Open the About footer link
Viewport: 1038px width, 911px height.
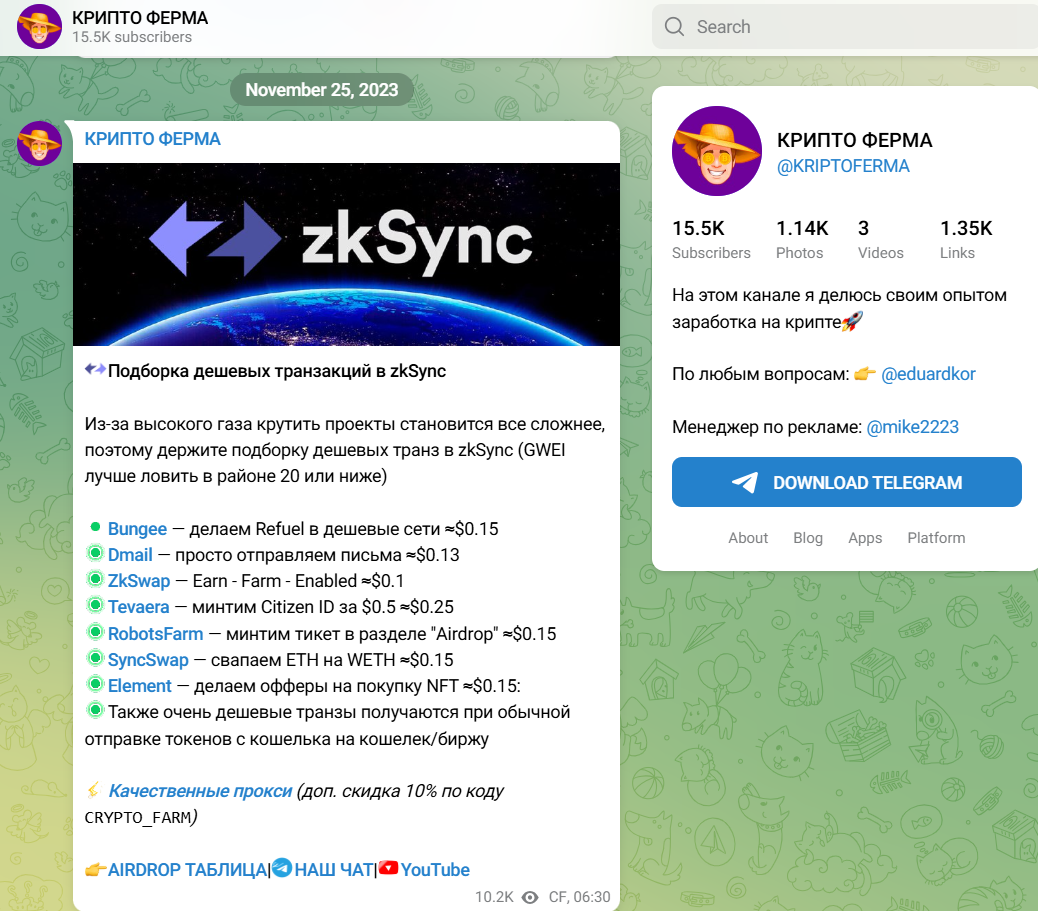pos(748,538)
